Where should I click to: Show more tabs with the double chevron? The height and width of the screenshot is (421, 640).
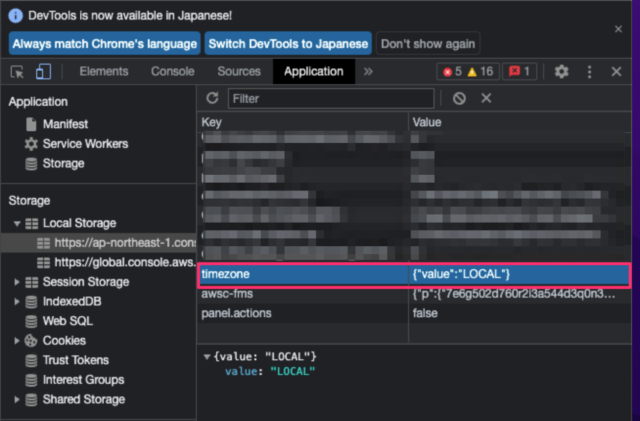point(368,71)
